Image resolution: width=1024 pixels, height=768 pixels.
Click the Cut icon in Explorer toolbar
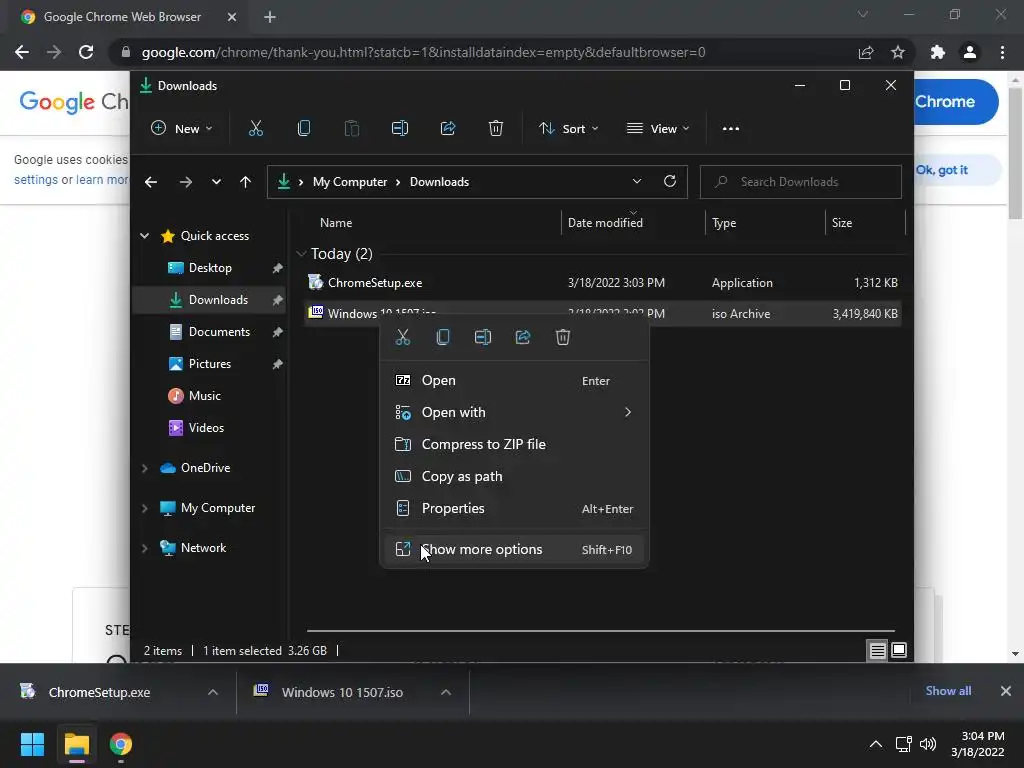click(x=255, y=129)
